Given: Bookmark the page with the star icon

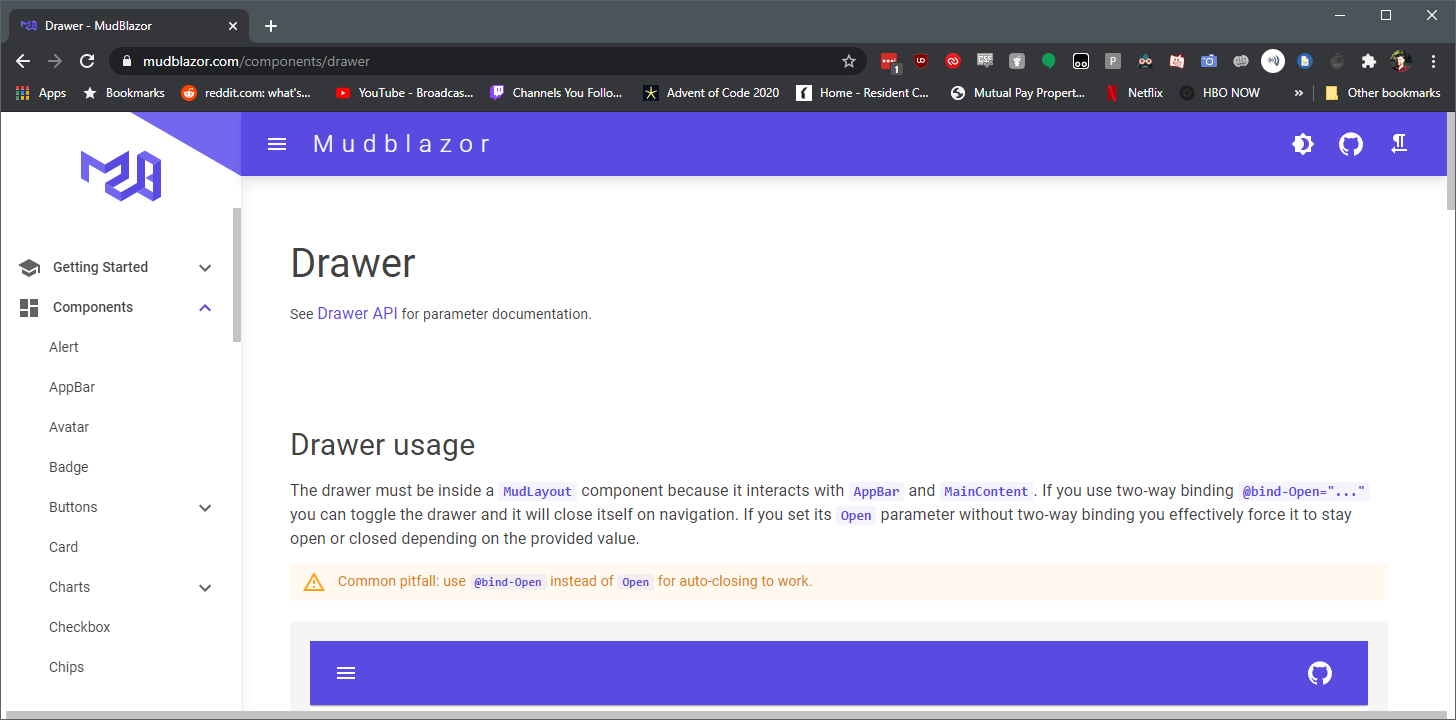Looking at the screenshot, I should pos(849,61).
